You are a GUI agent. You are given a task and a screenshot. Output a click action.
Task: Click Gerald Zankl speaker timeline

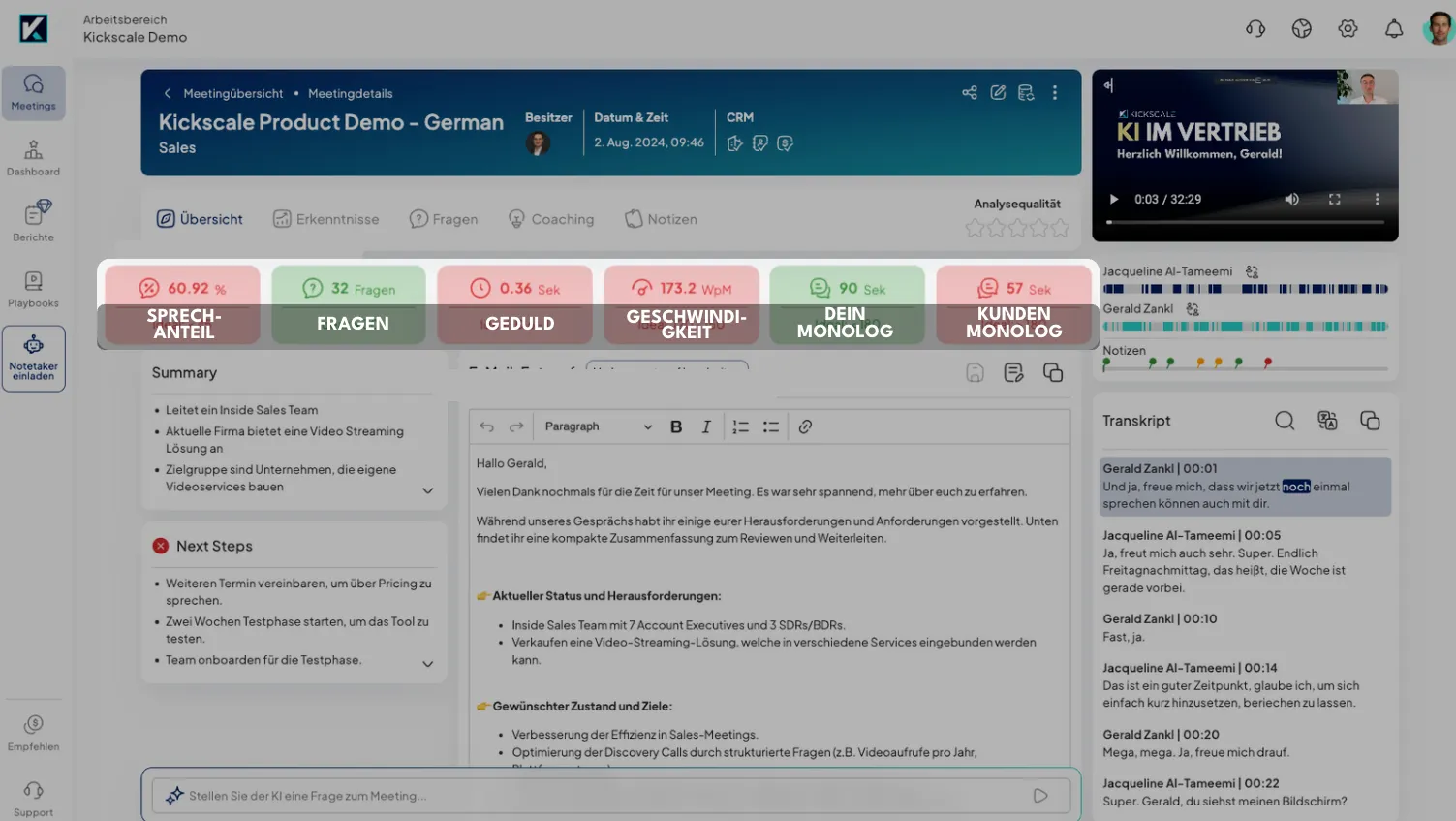(1246, 327)
